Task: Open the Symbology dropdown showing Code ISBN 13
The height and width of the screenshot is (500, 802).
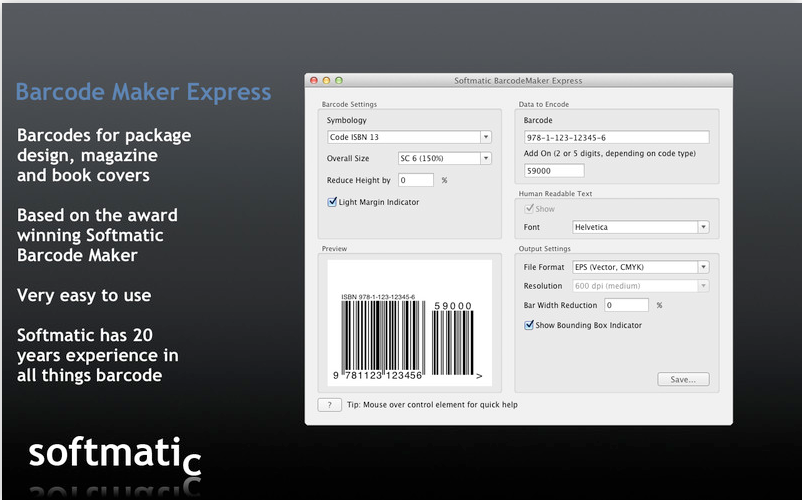Action: click(x=409, y=137)
